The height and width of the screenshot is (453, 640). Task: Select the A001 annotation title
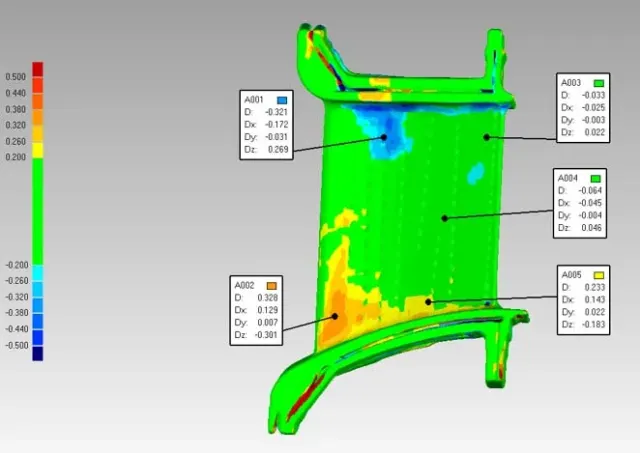pyautogui.click(x=254, y=100)
